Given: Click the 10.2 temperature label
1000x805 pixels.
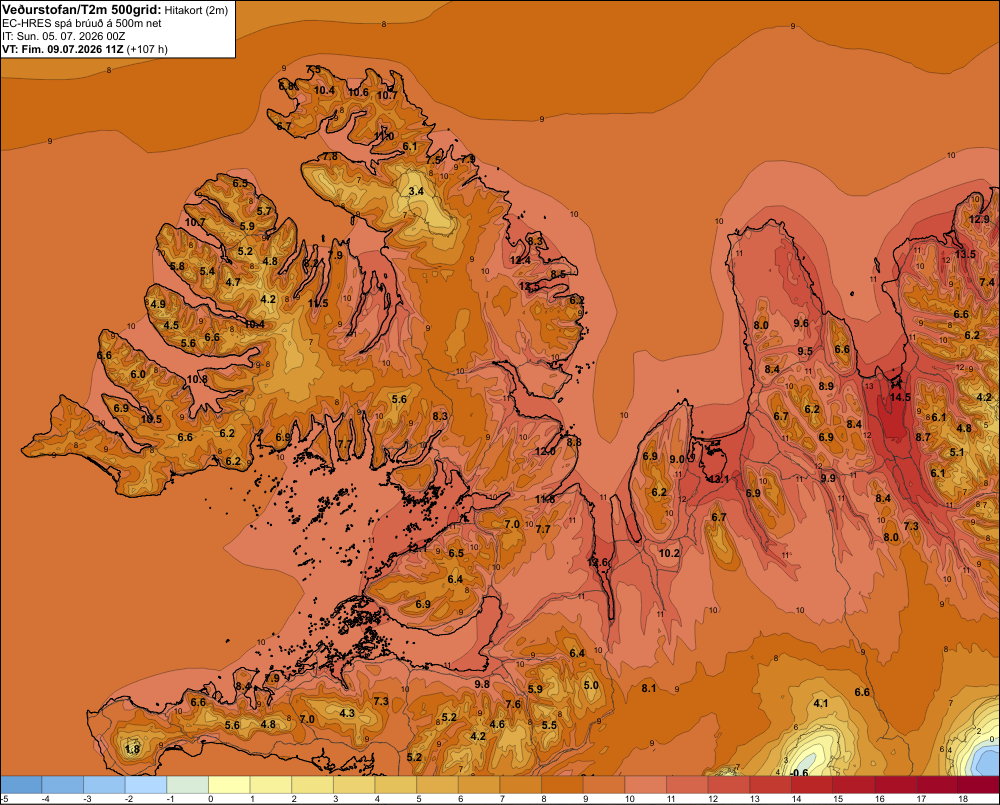Looking at the screenshot, I should tap(669, 553).
